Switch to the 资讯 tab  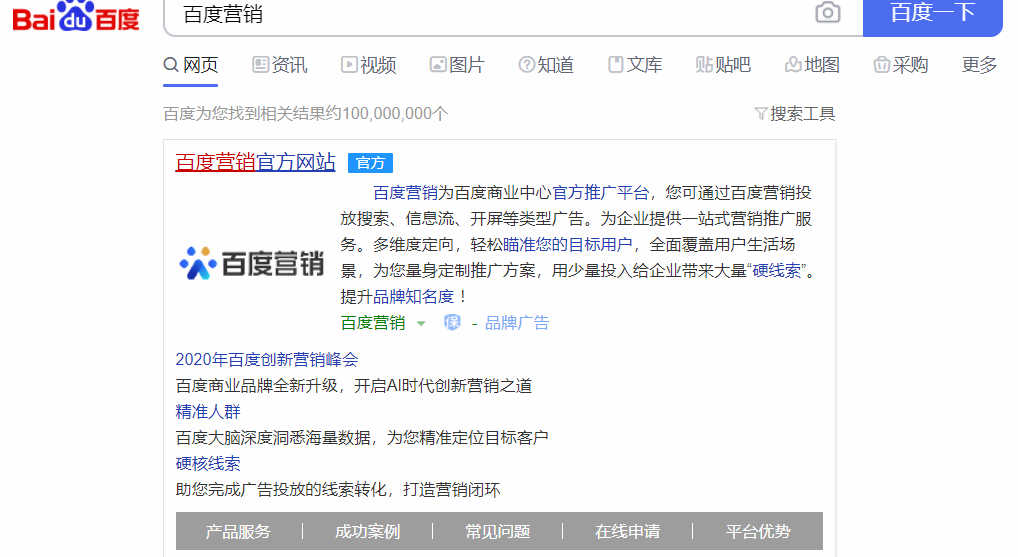(279, 65)
